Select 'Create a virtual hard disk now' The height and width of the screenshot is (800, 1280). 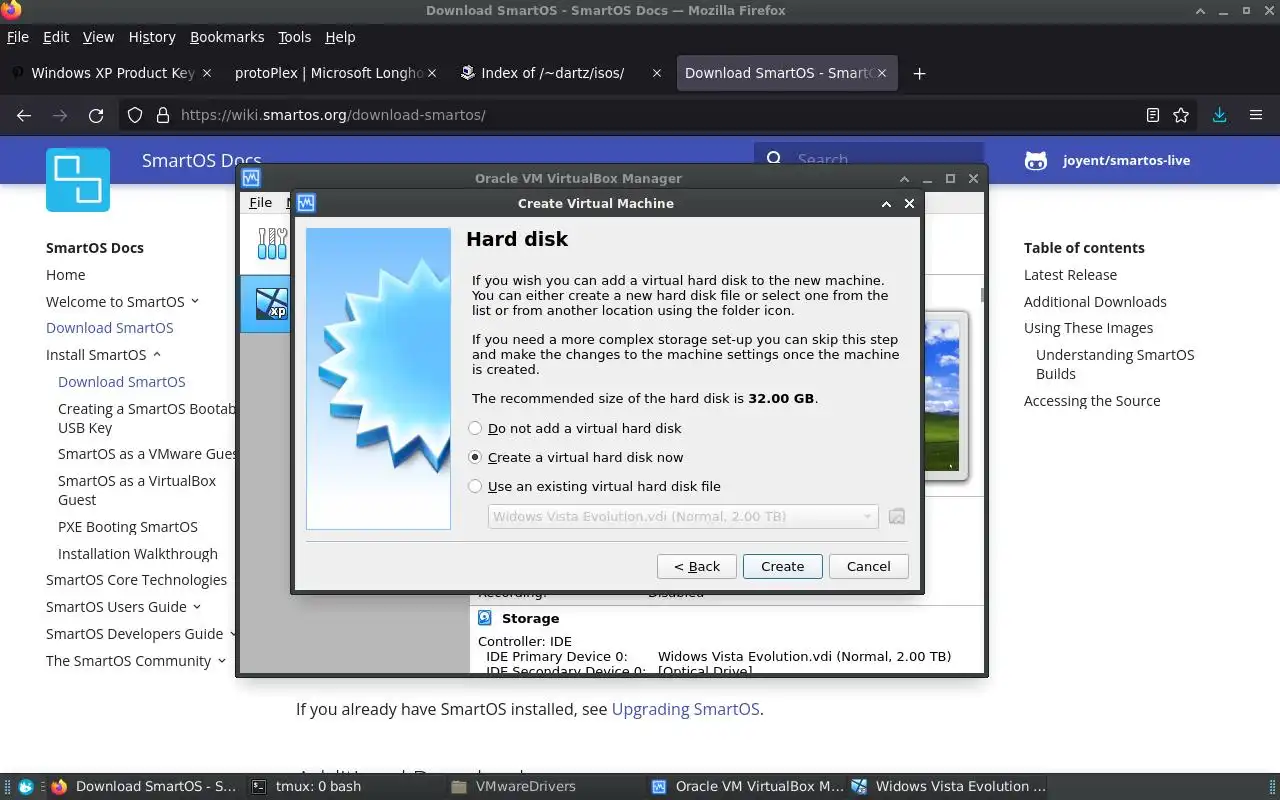(x=576, y=457)
